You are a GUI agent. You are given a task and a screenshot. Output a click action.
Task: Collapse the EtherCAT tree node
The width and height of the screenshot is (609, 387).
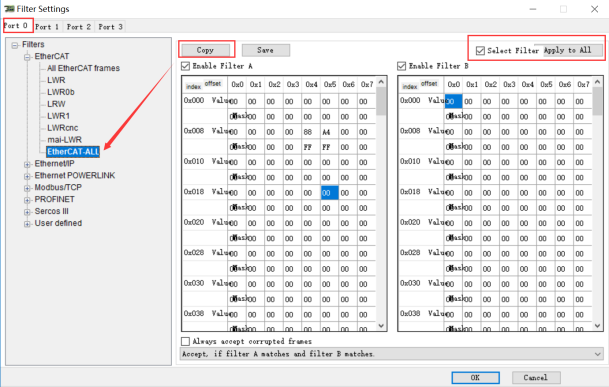tap(27, 57)
